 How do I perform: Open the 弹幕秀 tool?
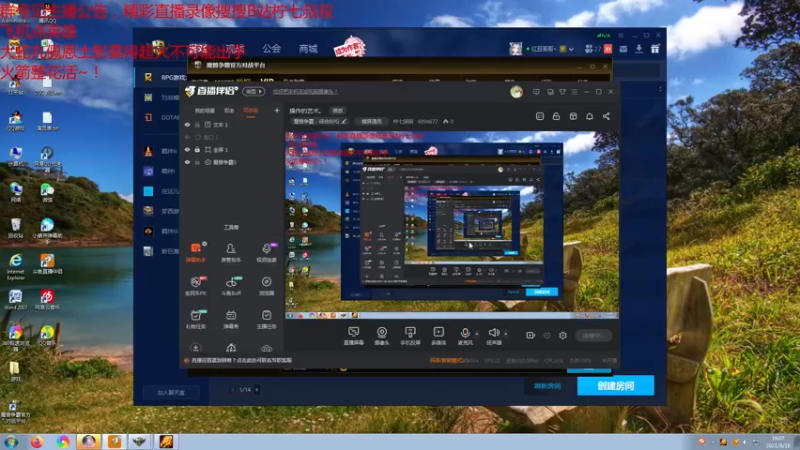pyautogui.click(x=231, y=319)
